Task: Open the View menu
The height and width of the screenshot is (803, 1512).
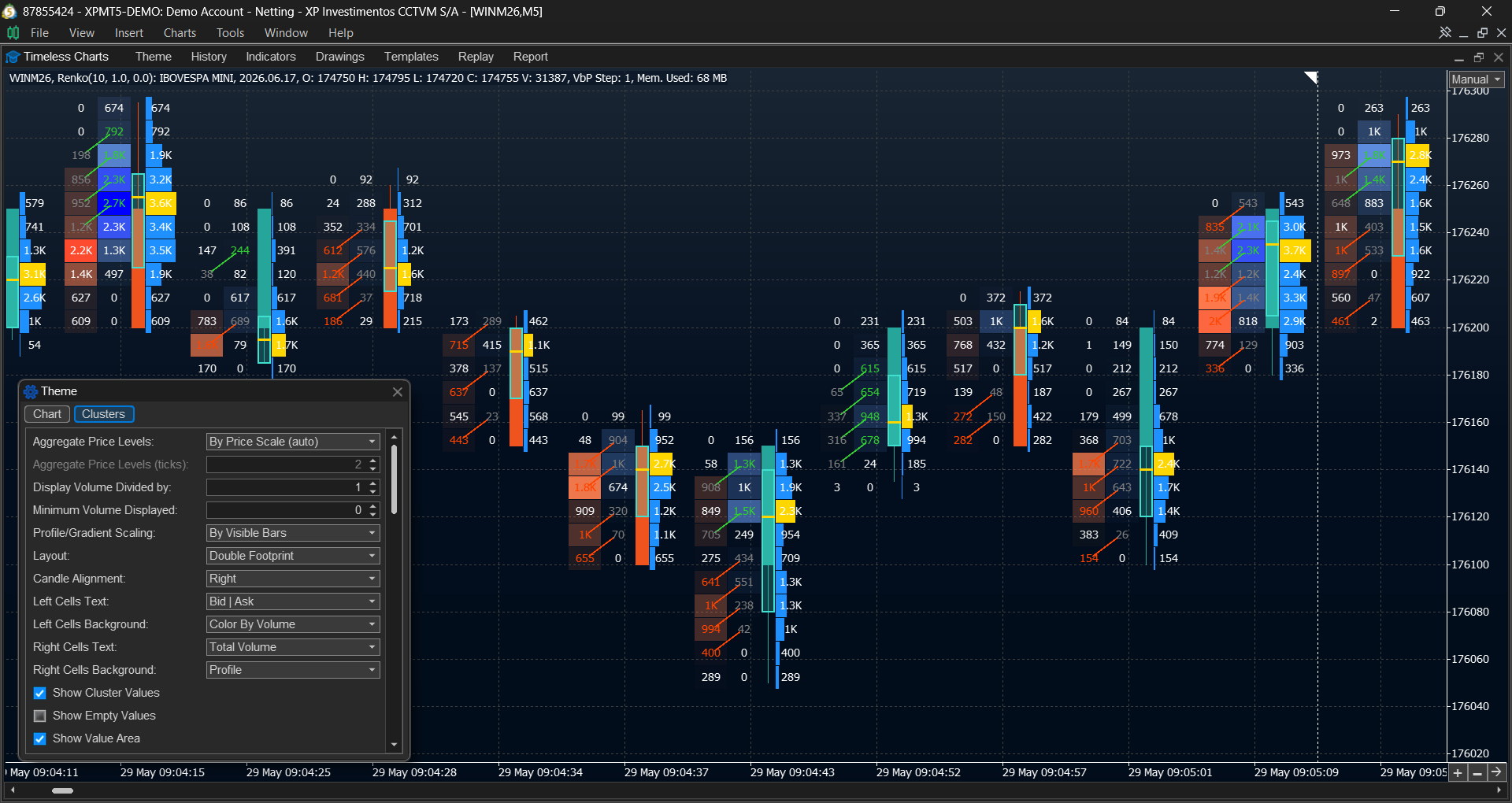Action: (81, 33)
